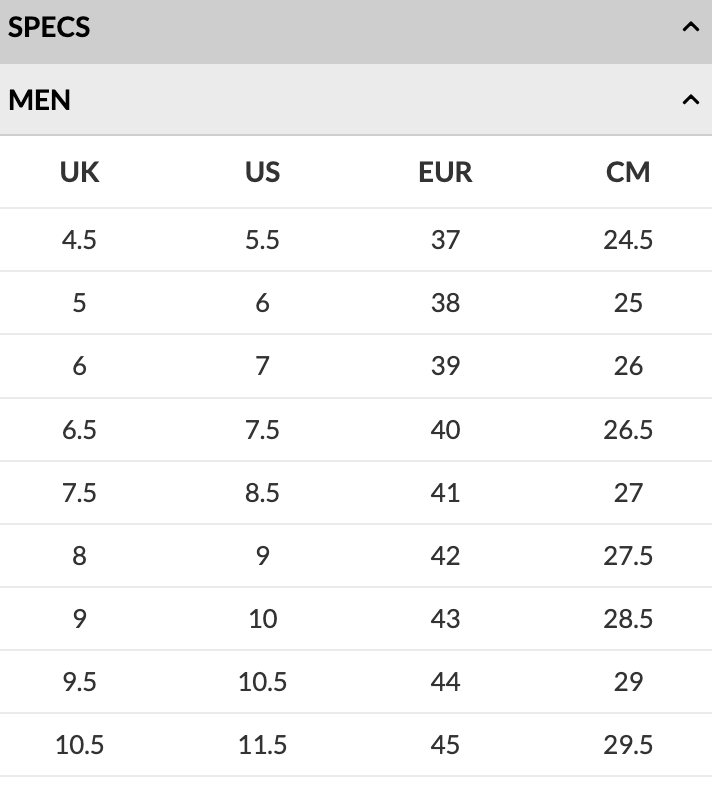Viewport: 712px width, 788px height.
Task: Select US size 7.5 cell
Action: (262, 430)
